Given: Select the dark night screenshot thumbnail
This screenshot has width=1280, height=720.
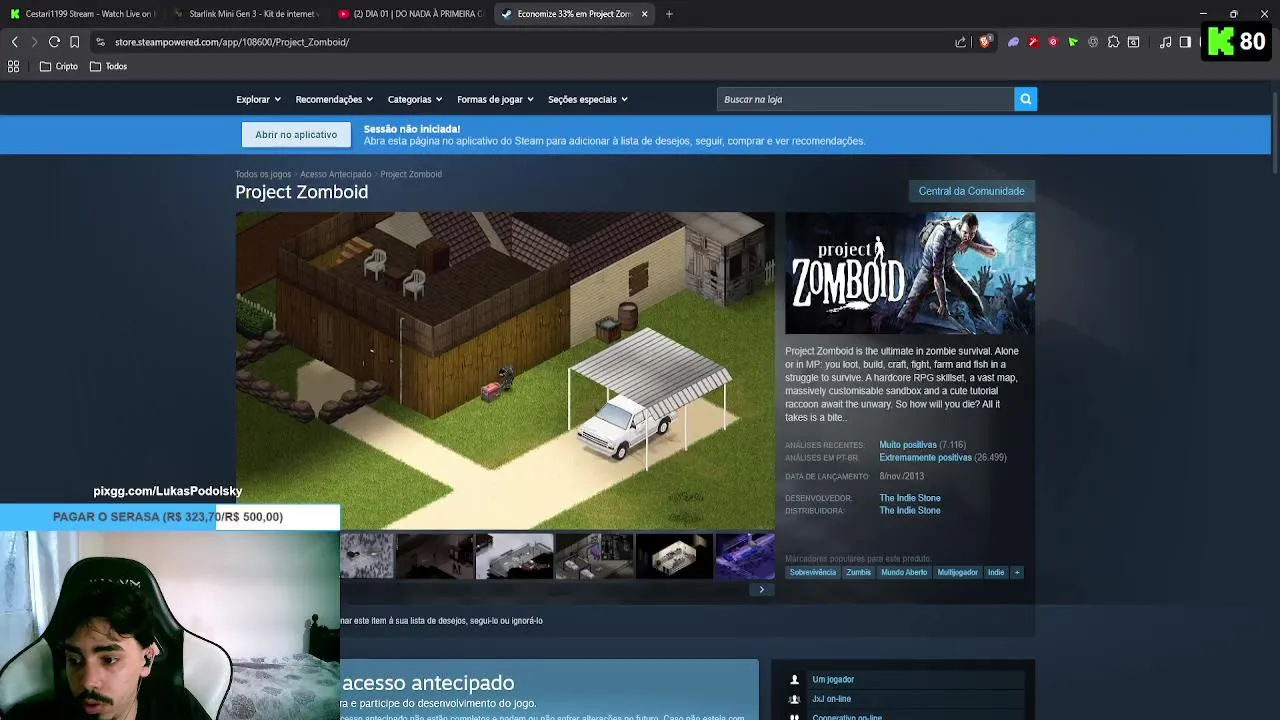Looking at the screenshot, I should click(x=434, y=556).
